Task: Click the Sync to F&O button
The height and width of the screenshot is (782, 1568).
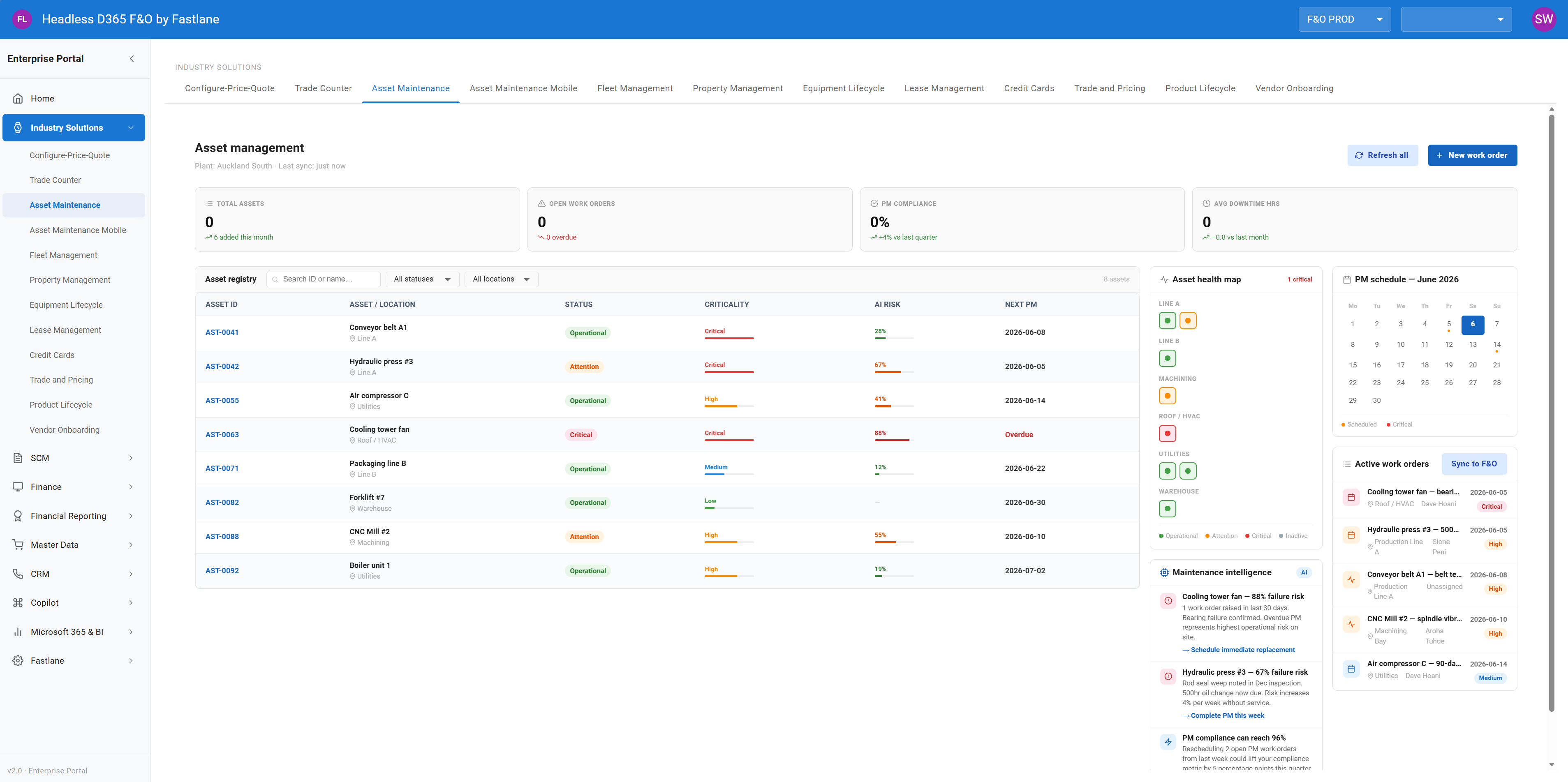Action: tap(1474, 464)
